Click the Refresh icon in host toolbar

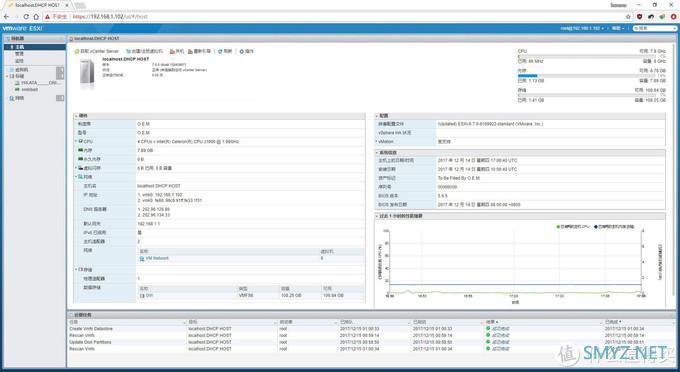point(220,51)
